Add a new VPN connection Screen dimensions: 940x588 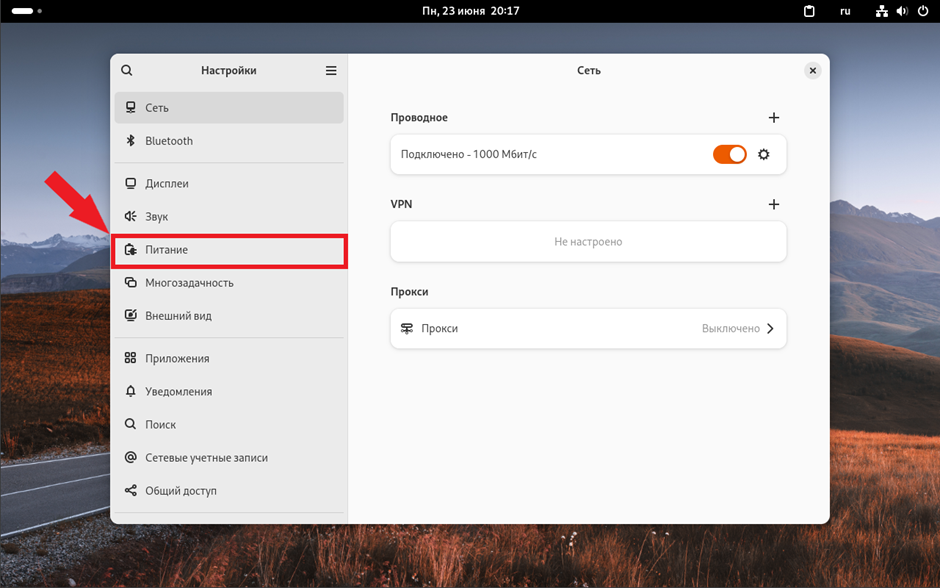(x=773, y=204)
